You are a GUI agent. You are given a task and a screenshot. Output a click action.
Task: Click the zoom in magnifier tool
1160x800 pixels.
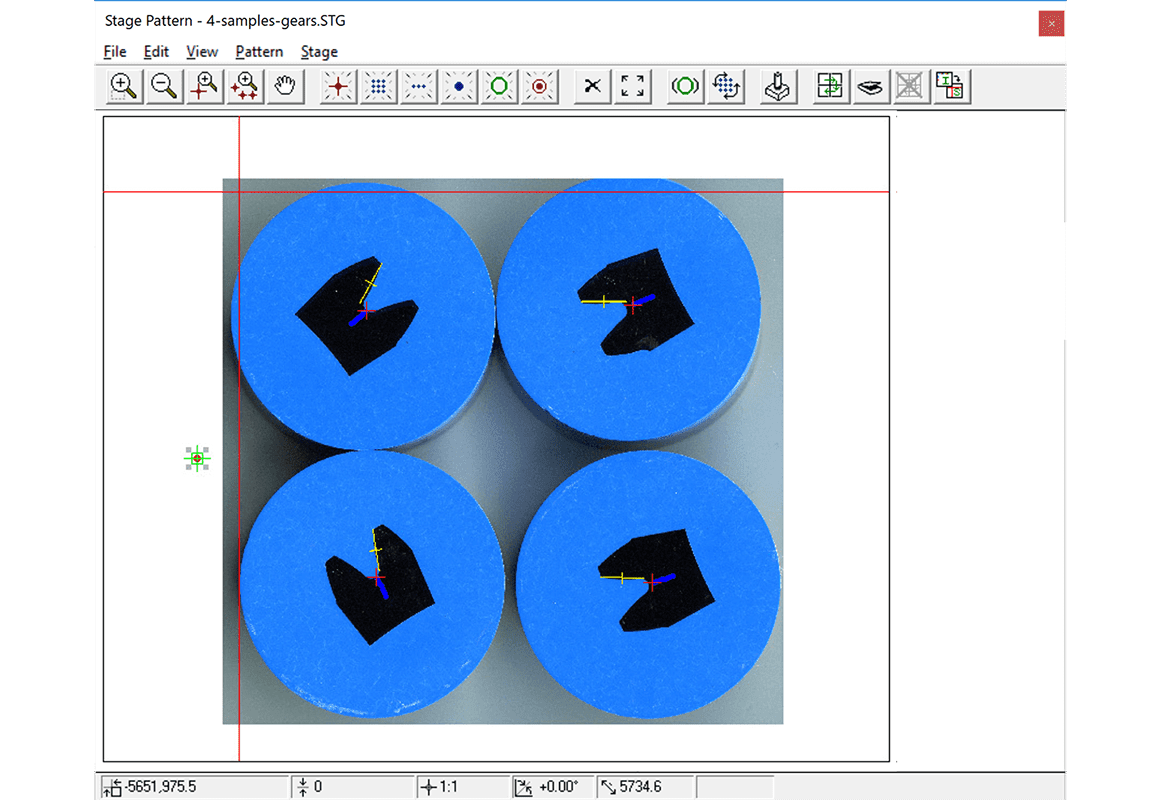pos(123,87)
